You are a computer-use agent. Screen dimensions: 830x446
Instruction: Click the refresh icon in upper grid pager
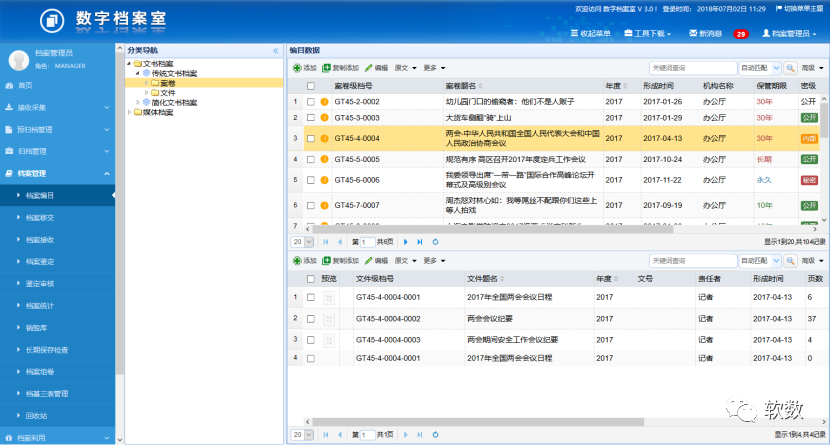click(436, 242)
